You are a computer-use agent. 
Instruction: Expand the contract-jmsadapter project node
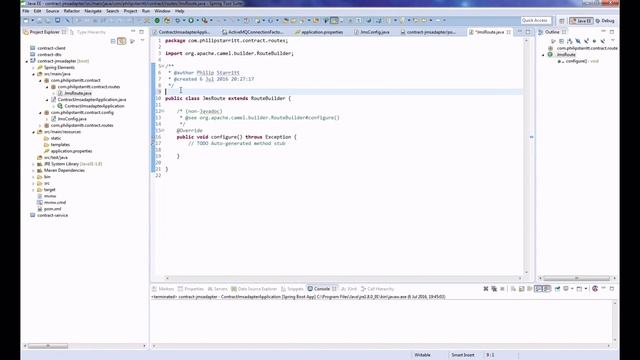pyautogui.click(x=27, y=61)
